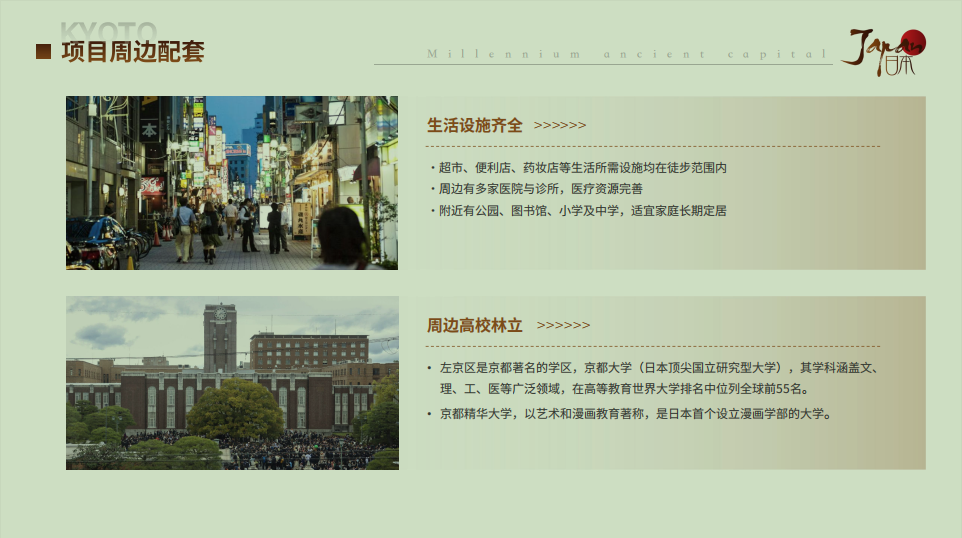Select the dashed divider under 周边高校林立

point(653,347)
